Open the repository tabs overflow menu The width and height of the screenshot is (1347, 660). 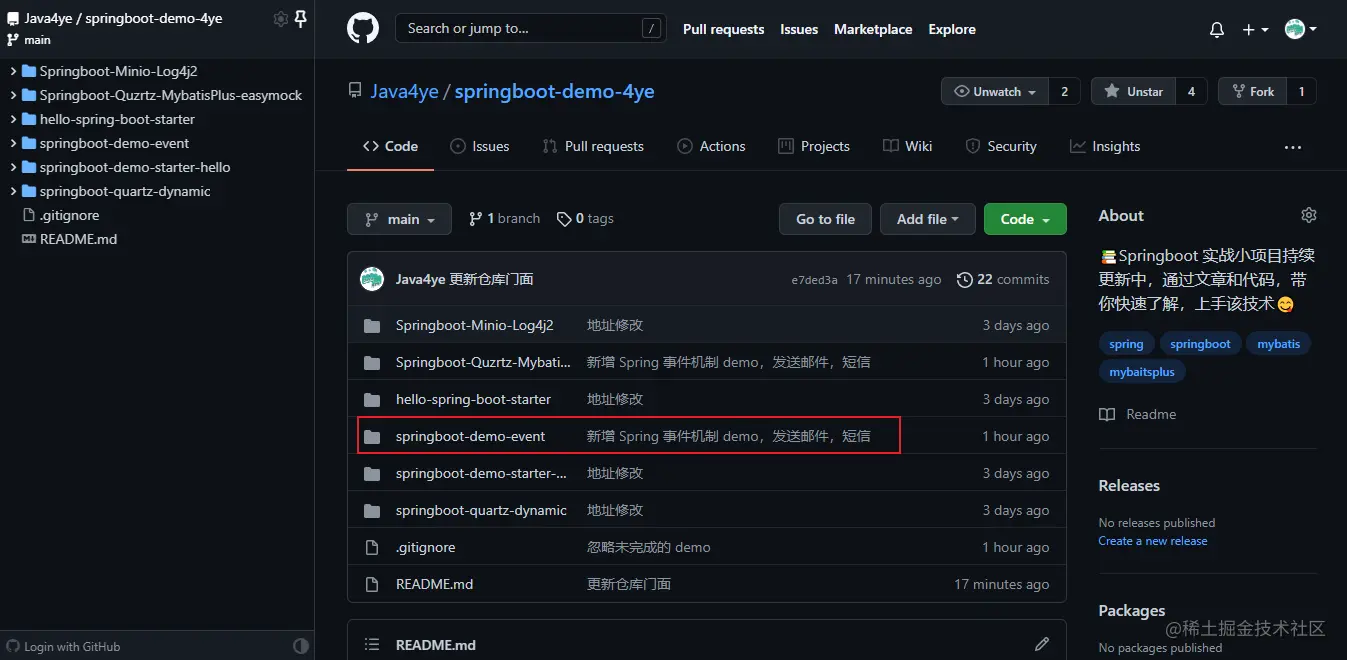pos(1293,147)
